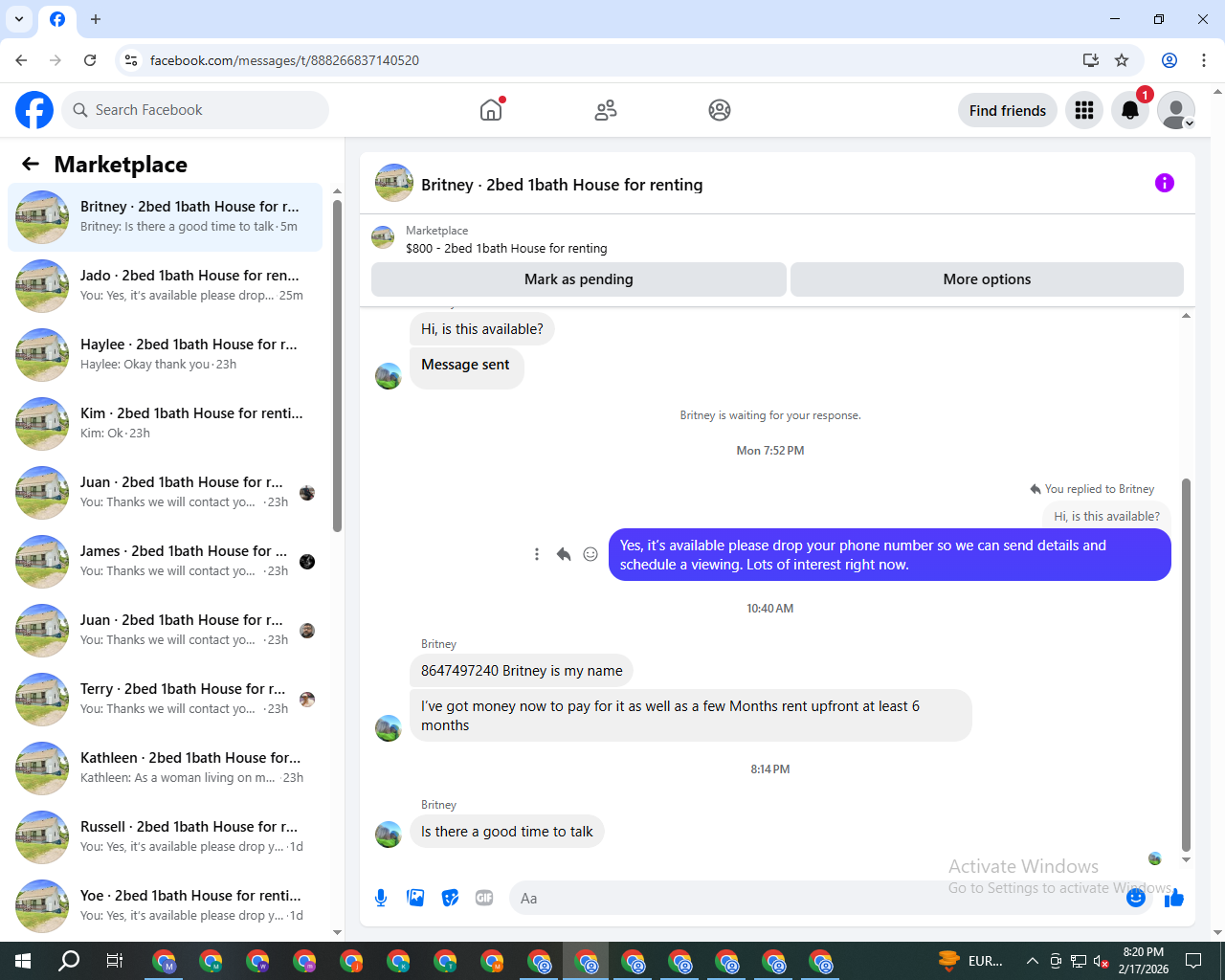1225x980 pixels.
Task: Open message more actions three-dot icon
Action: click(537, 554)
